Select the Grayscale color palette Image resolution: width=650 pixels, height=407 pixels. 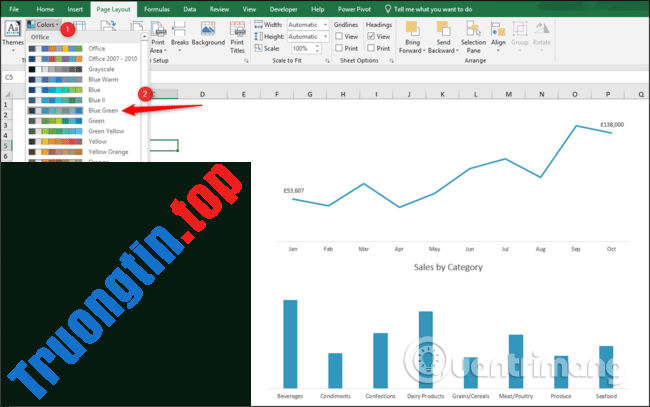click(83, 69)
